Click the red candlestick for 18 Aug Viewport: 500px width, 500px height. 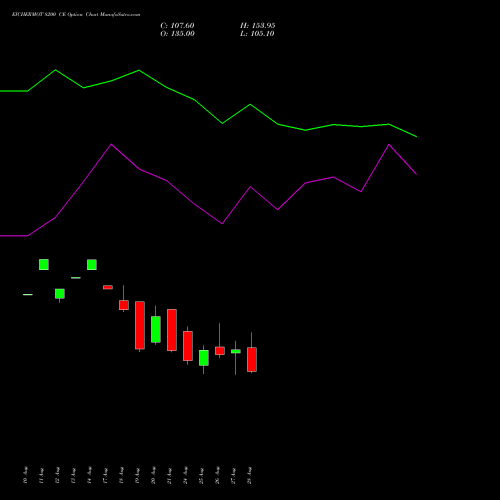124,305
